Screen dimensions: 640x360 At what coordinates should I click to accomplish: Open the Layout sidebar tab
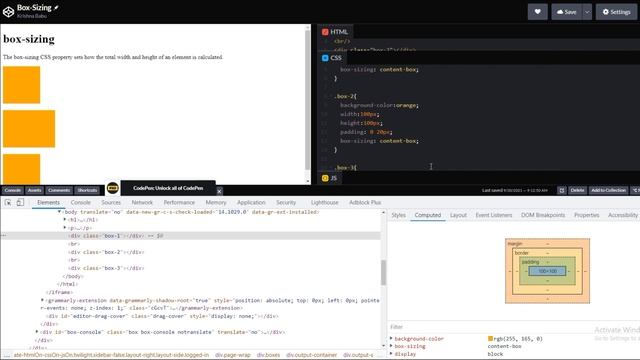(x=458, y=215)
